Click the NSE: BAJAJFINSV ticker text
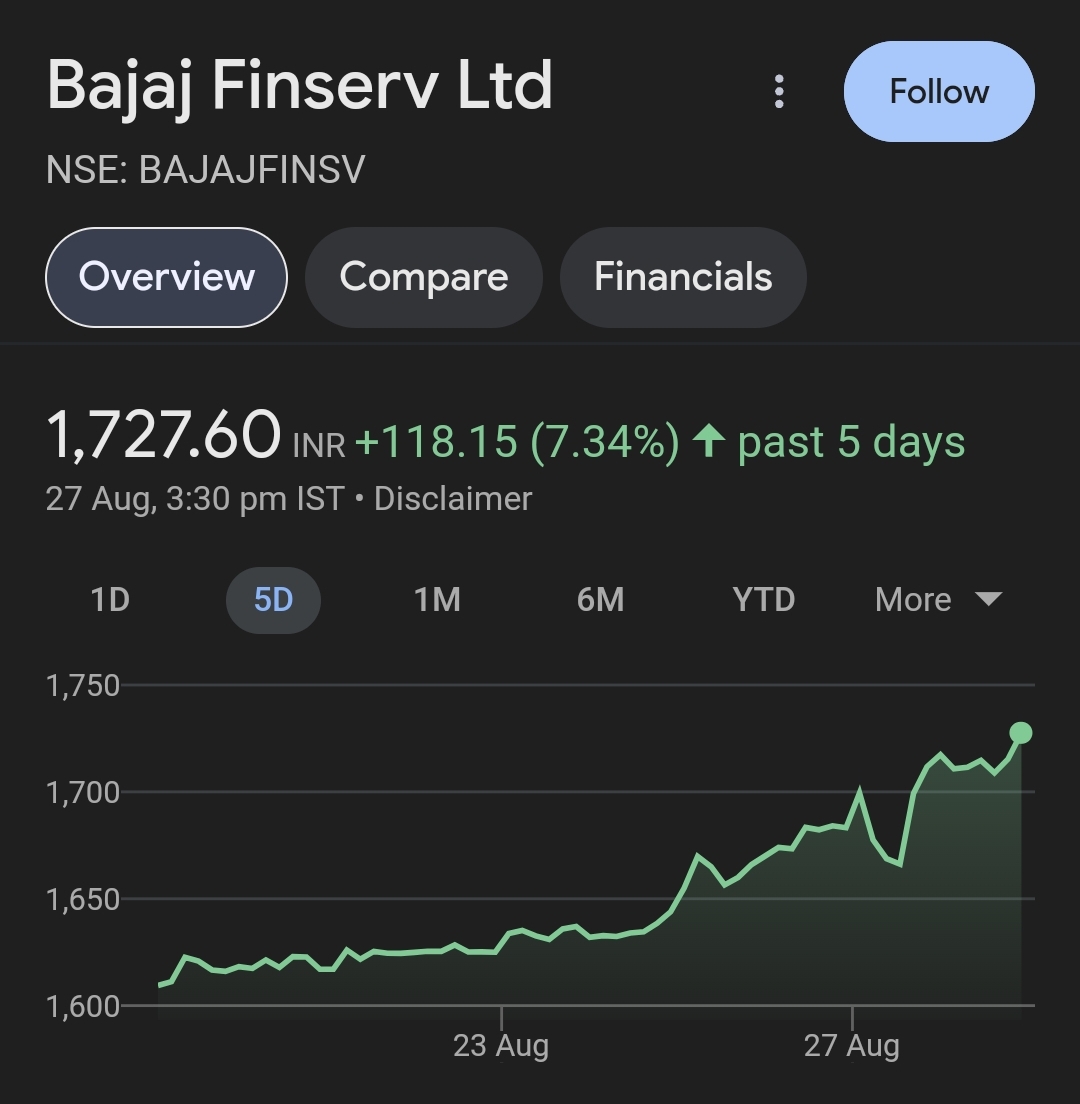This screenshot has width=1080, height=1104. click(x=206, y=170)
